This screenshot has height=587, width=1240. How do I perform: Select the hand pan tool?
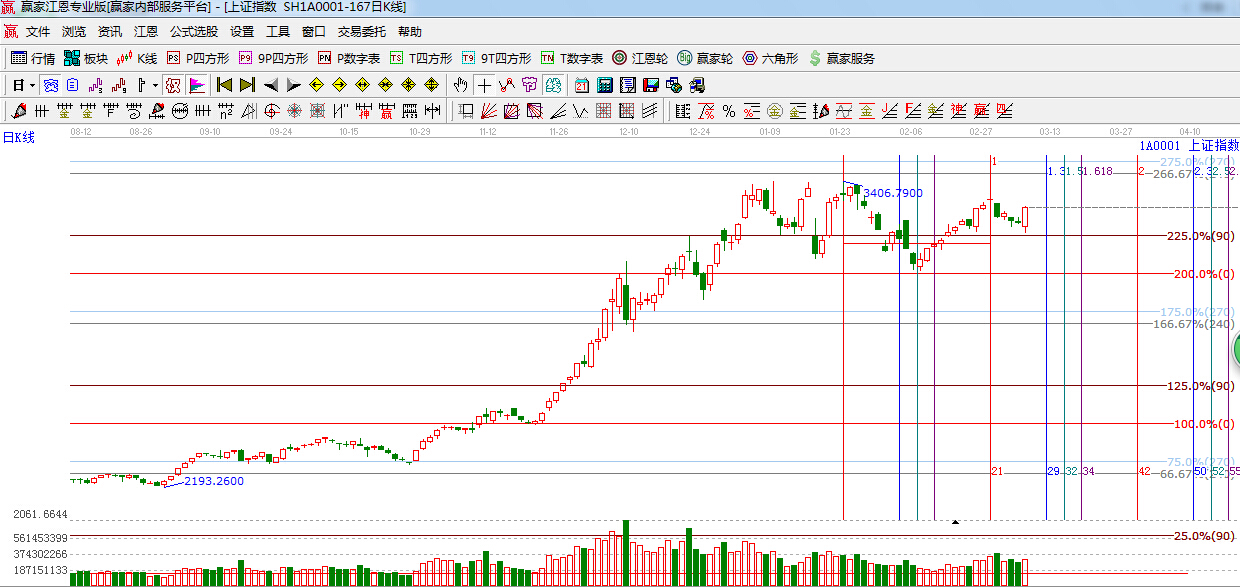(461, 85)
